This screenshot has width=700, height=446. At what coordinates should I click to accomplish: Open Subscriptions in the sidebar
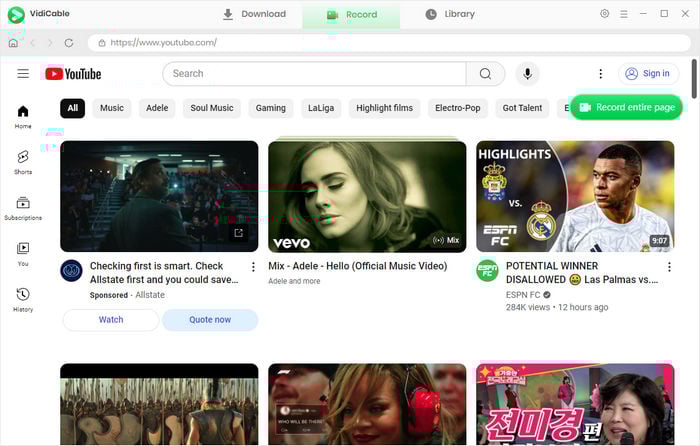[x=23, y=208]
